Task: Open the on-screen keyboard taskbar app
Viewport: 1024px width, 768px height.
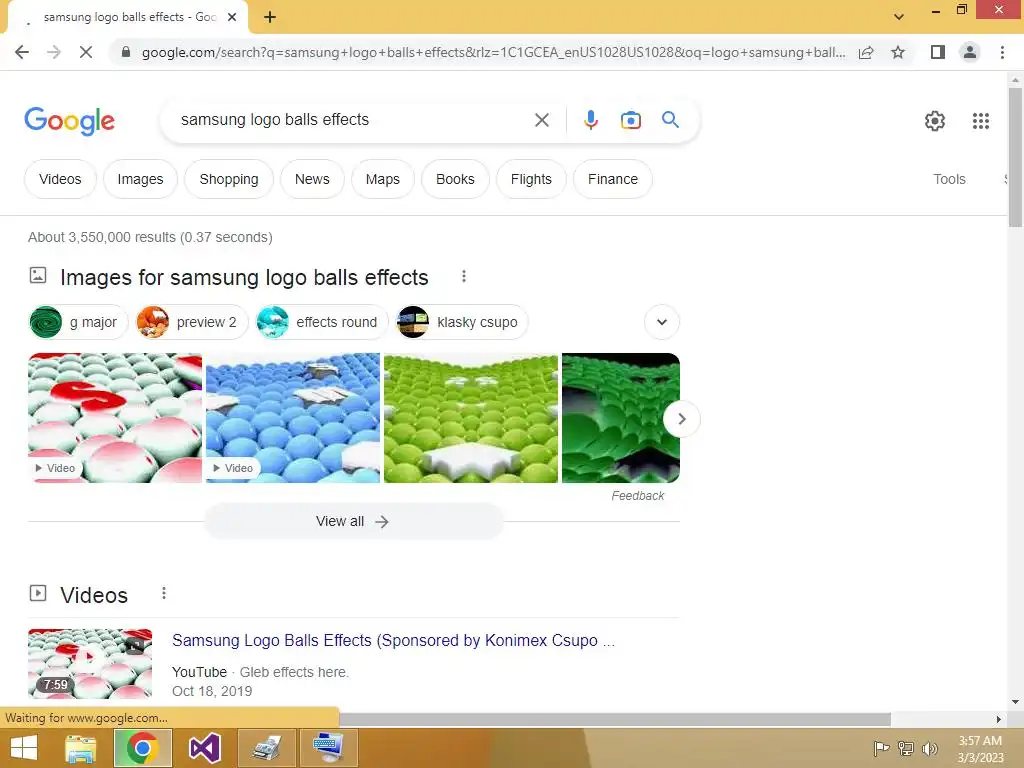Action: point(328,748)
